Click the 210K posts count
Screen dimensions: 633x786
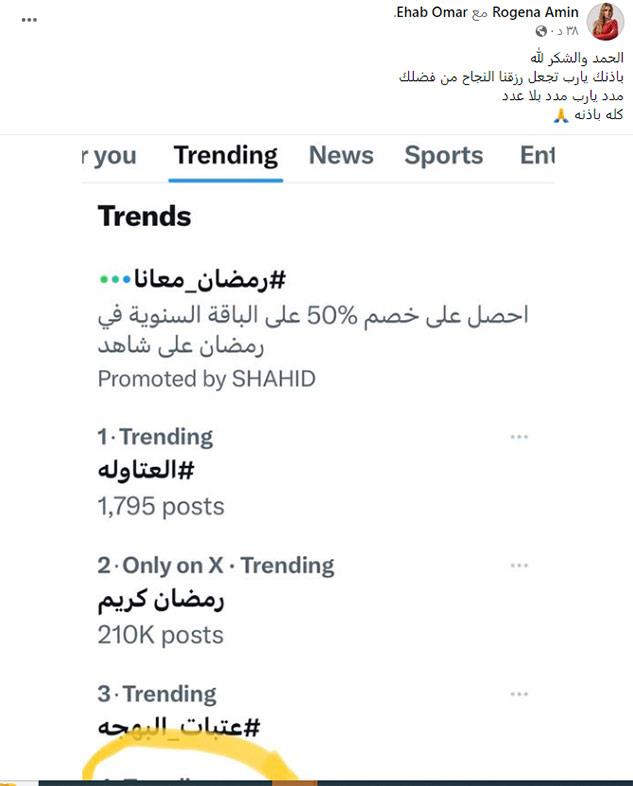(160, 635)
